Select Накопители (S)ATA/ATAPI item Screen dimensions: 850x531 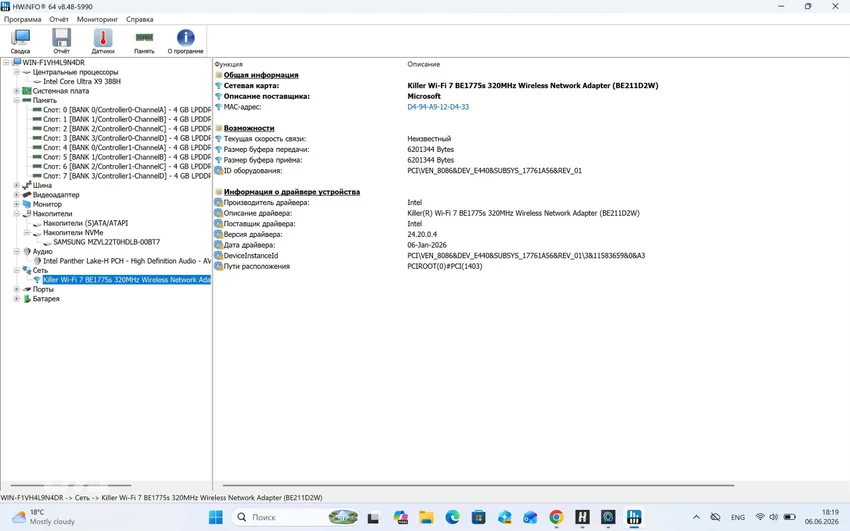click(x=86, y=223)
